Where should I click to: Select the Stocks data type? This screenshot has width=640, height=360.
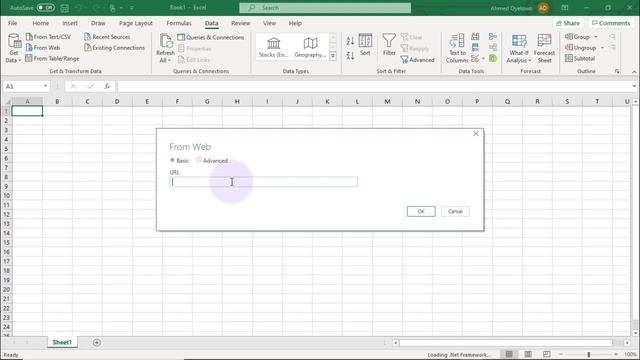click(273, 48)
